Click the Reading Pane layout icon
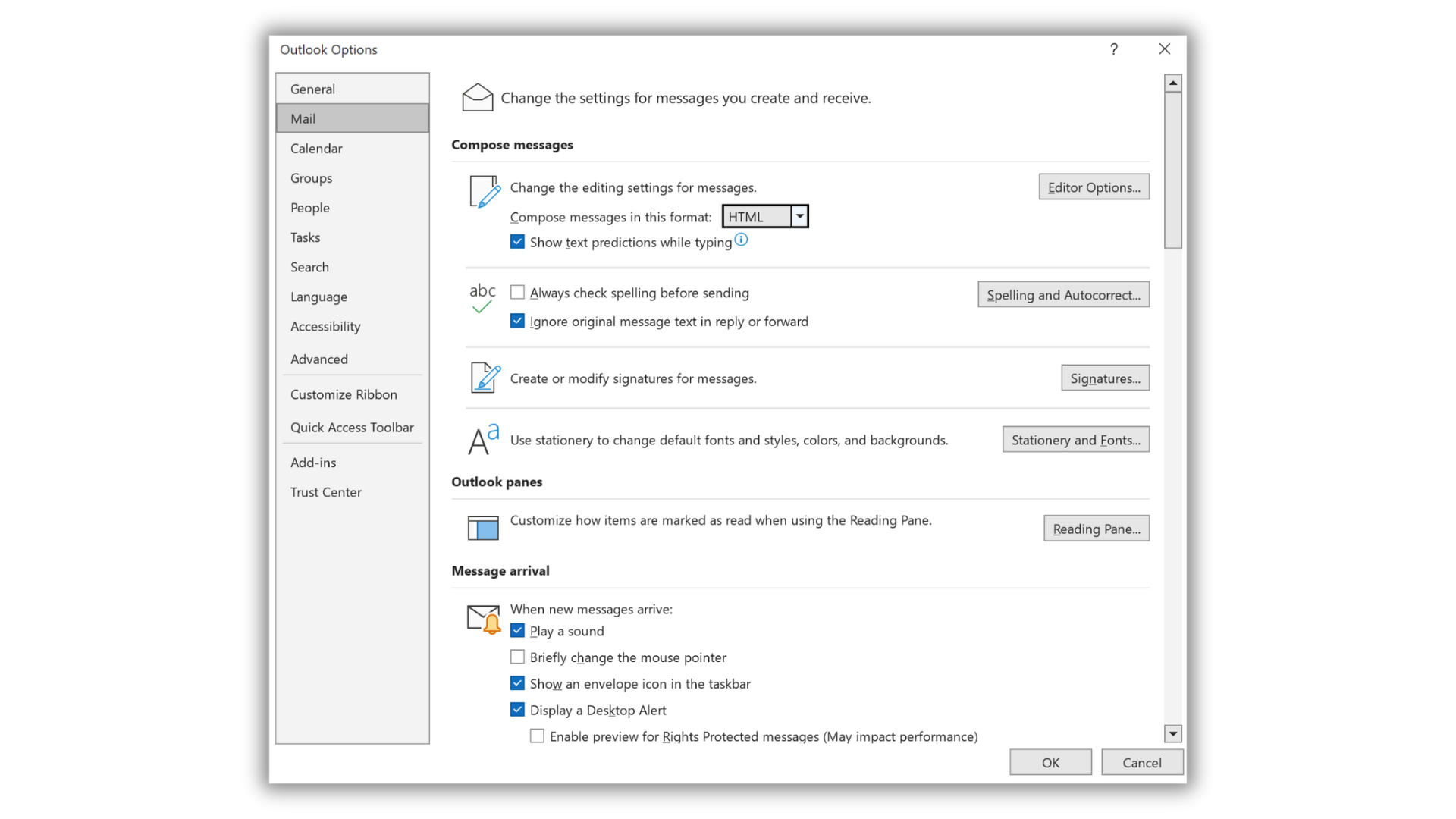 [483, 528]
